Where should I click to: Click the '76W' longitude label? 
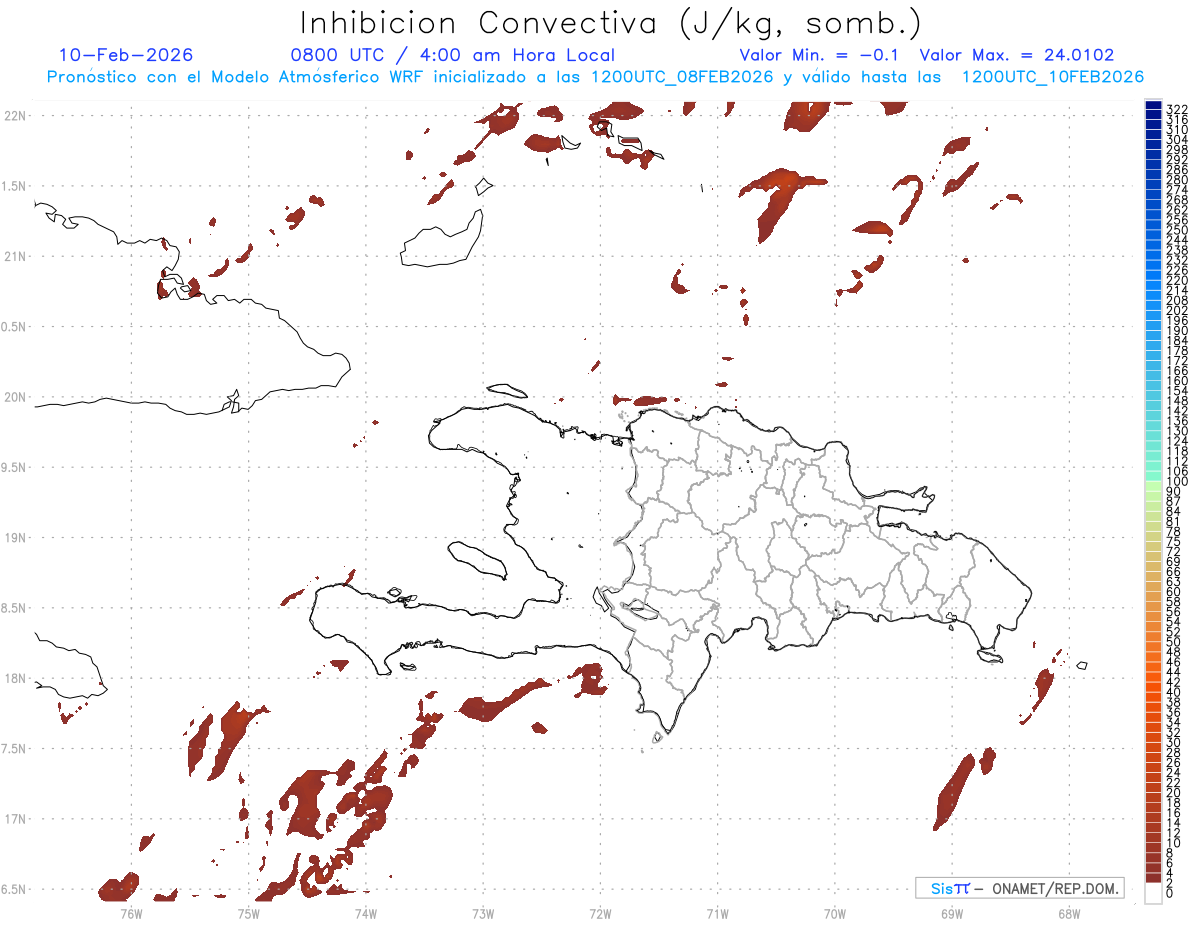131,912
